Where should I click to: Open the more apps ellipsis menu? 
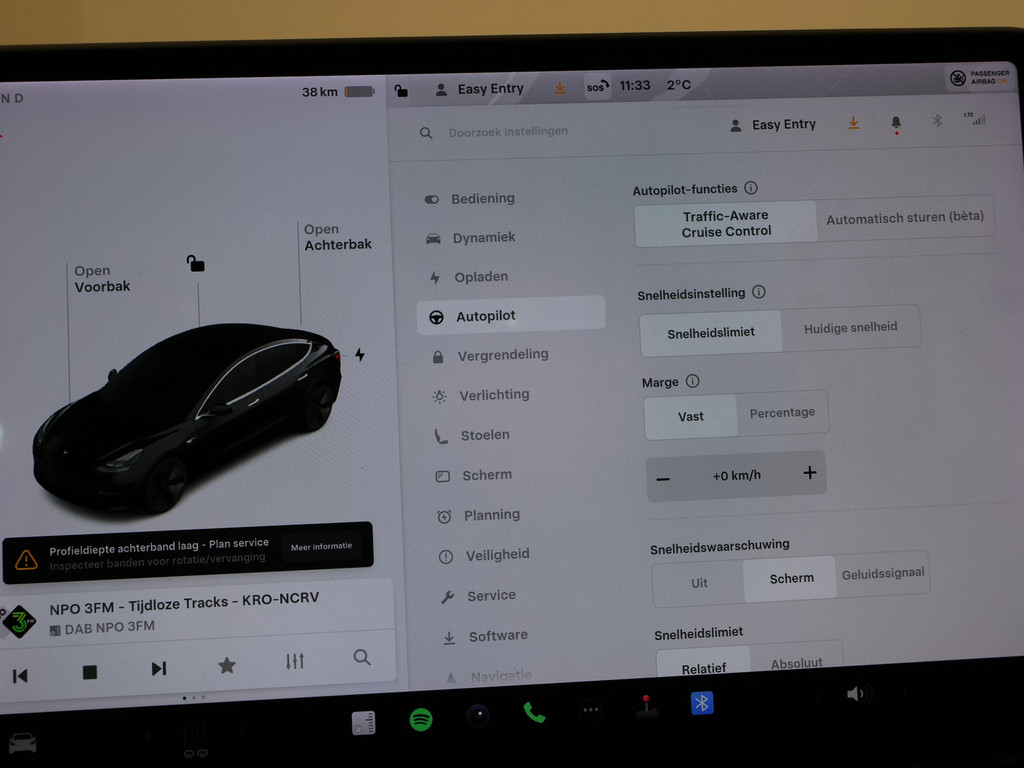591,710
